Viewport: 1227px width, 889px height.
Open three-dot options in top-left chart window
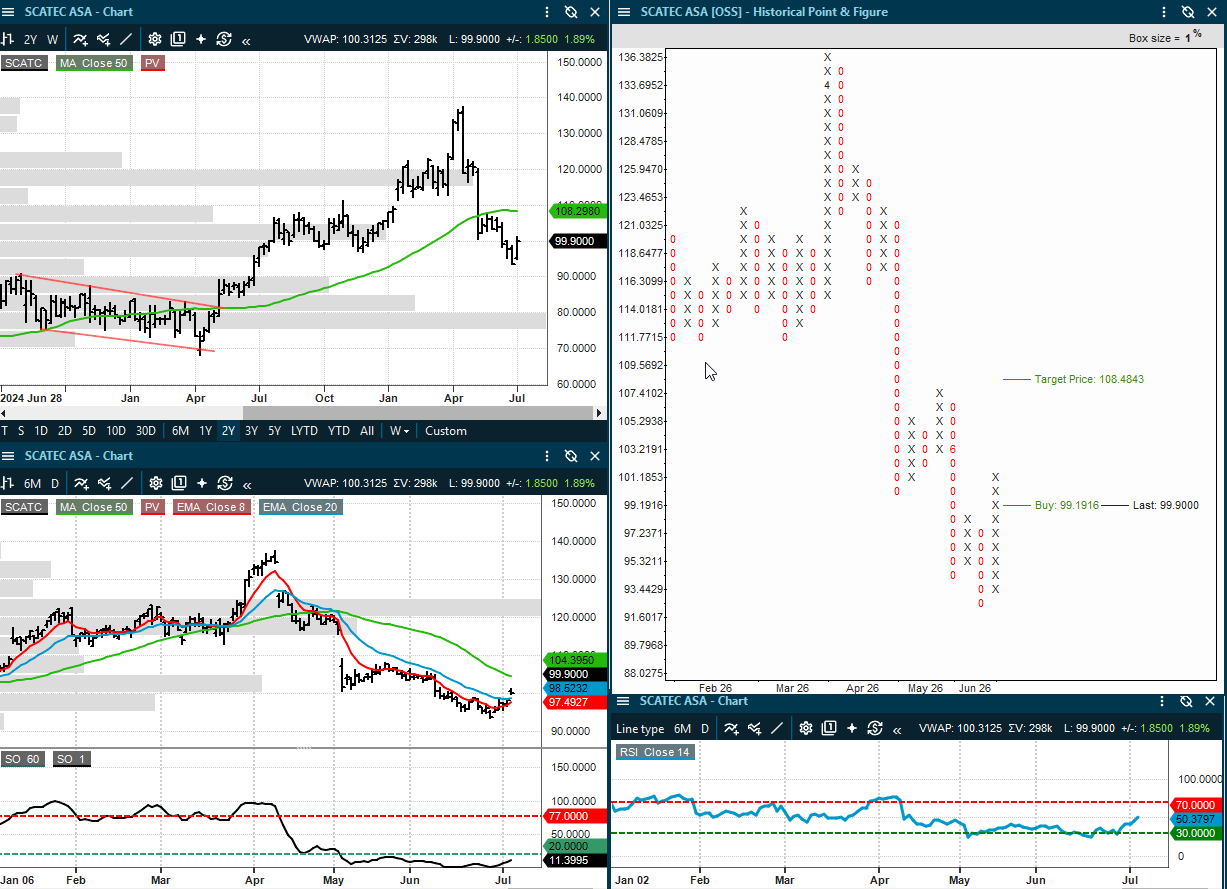[547, 12]
